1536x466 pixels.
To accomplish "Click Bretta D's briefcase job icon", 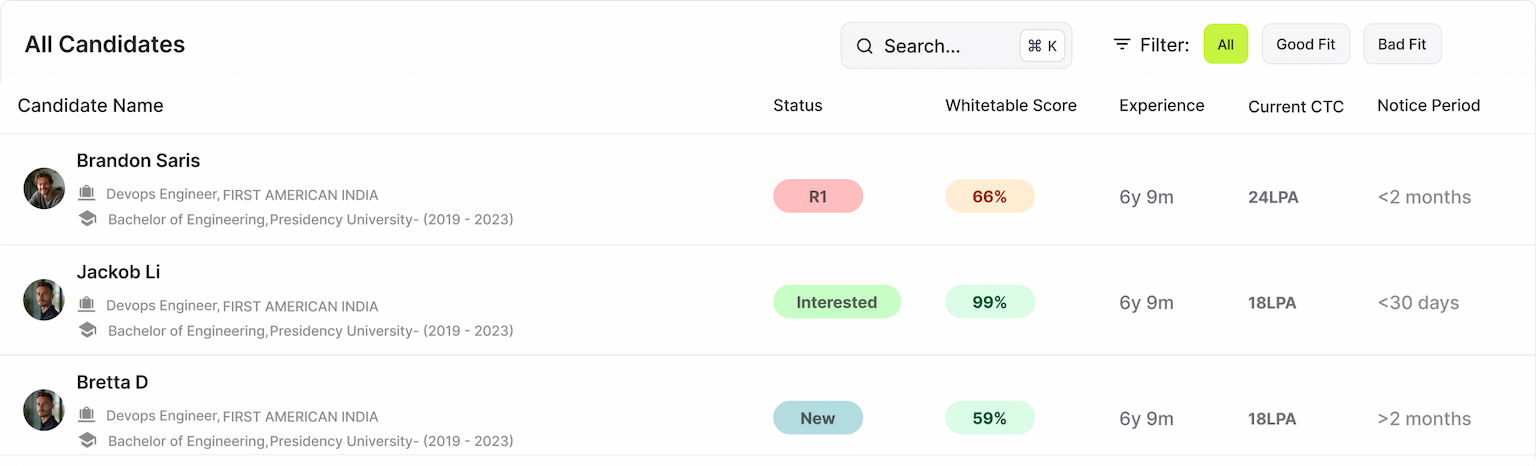I will click(87, 416).
